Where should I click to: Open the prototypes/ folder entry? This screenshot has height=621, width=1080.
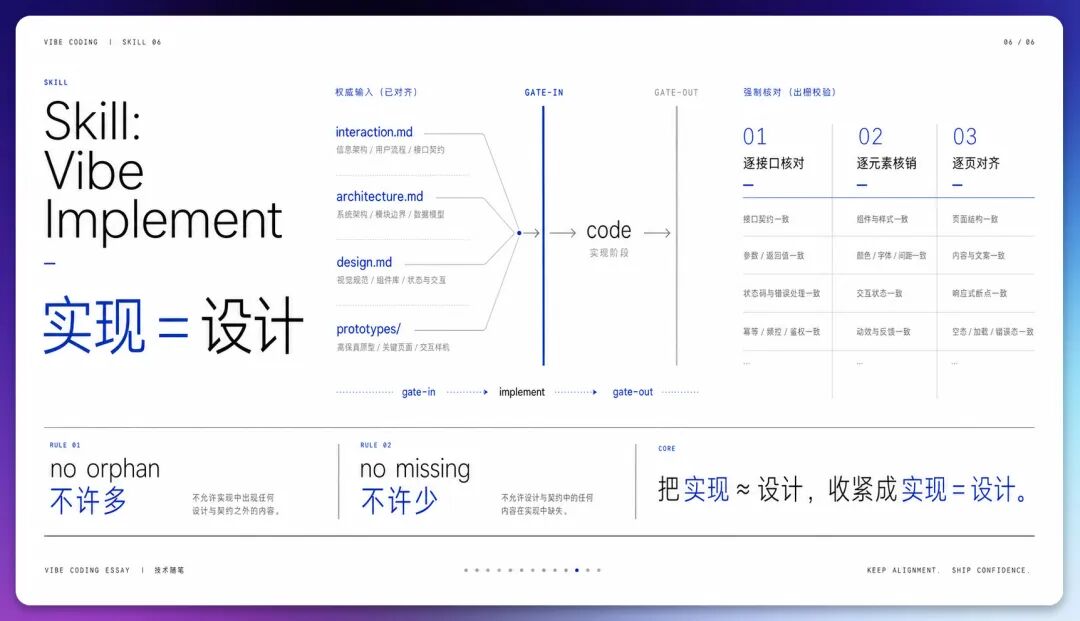point(368,329)
